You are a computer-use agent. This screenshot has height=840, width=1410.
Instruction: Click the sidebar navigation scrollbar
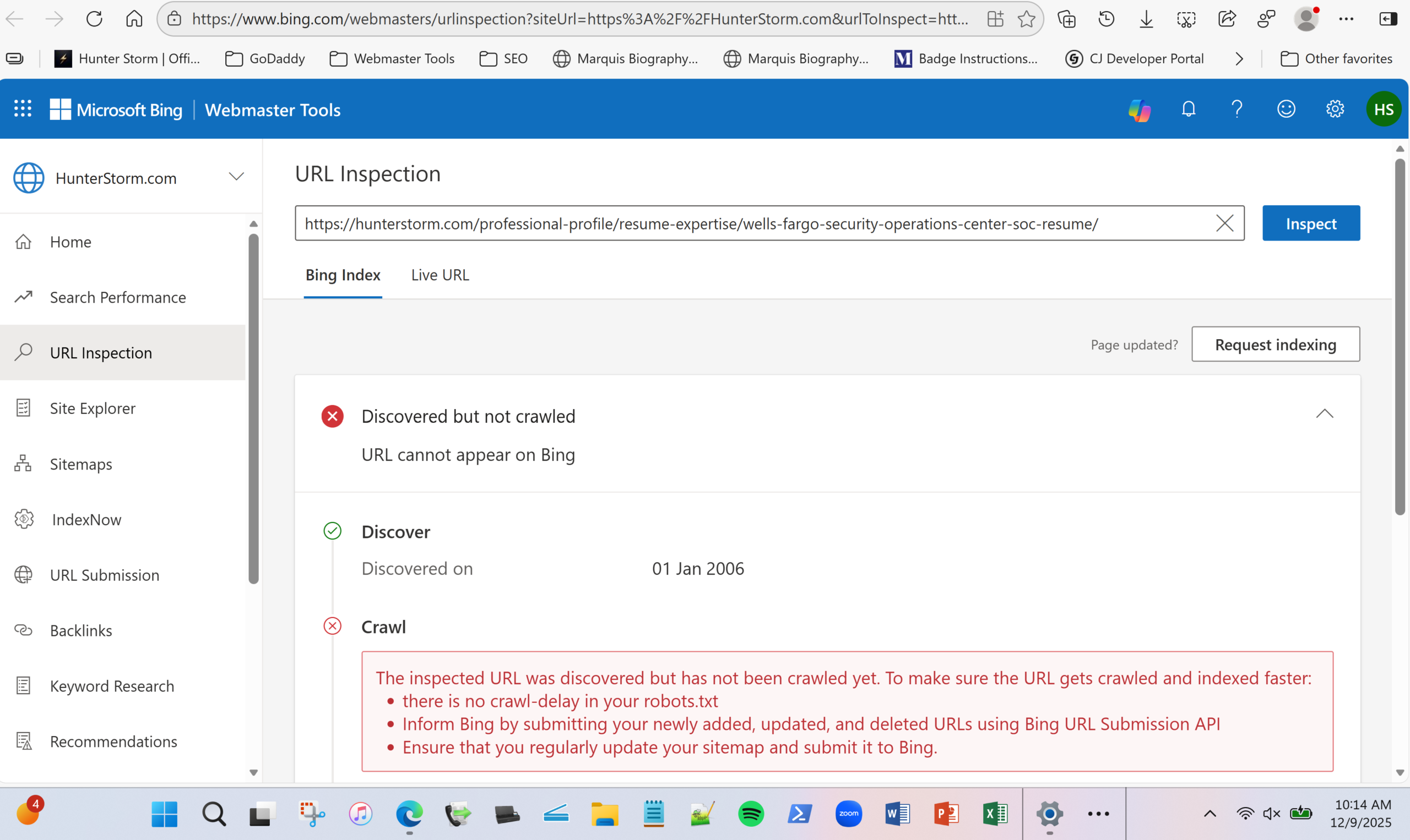coord(254,407)
